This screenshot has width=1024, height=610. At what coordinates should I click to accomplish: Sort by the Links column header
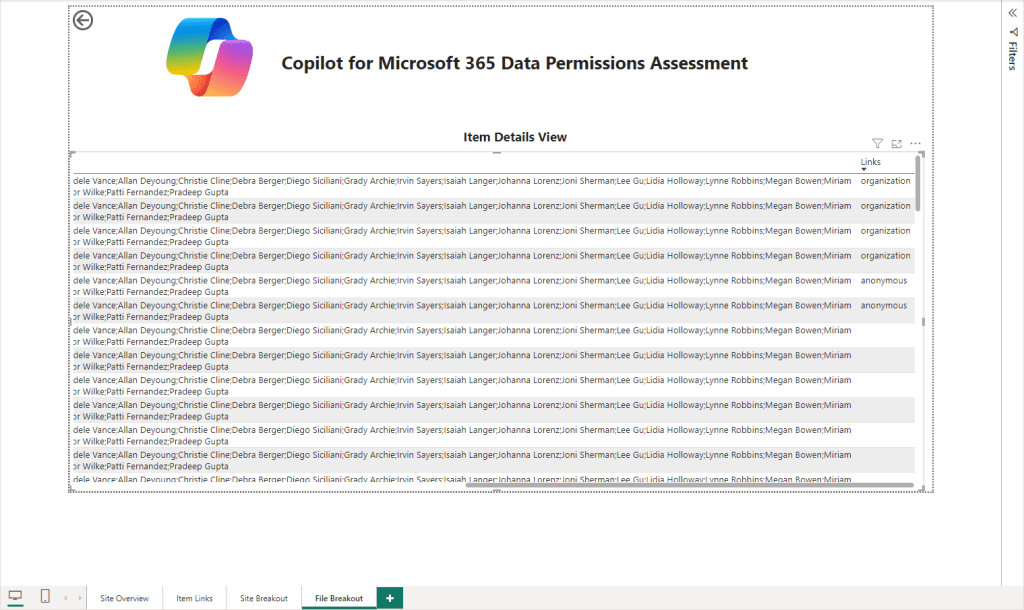(x=870, y=161)
